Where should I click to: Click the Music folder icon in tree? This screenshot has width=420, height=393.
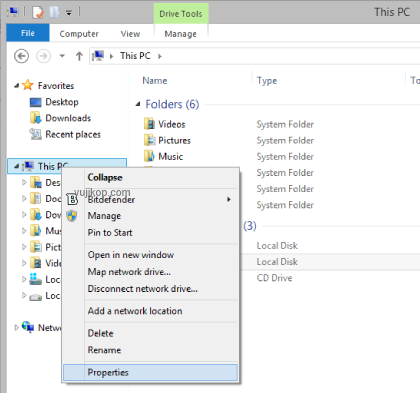pos(36,230)
